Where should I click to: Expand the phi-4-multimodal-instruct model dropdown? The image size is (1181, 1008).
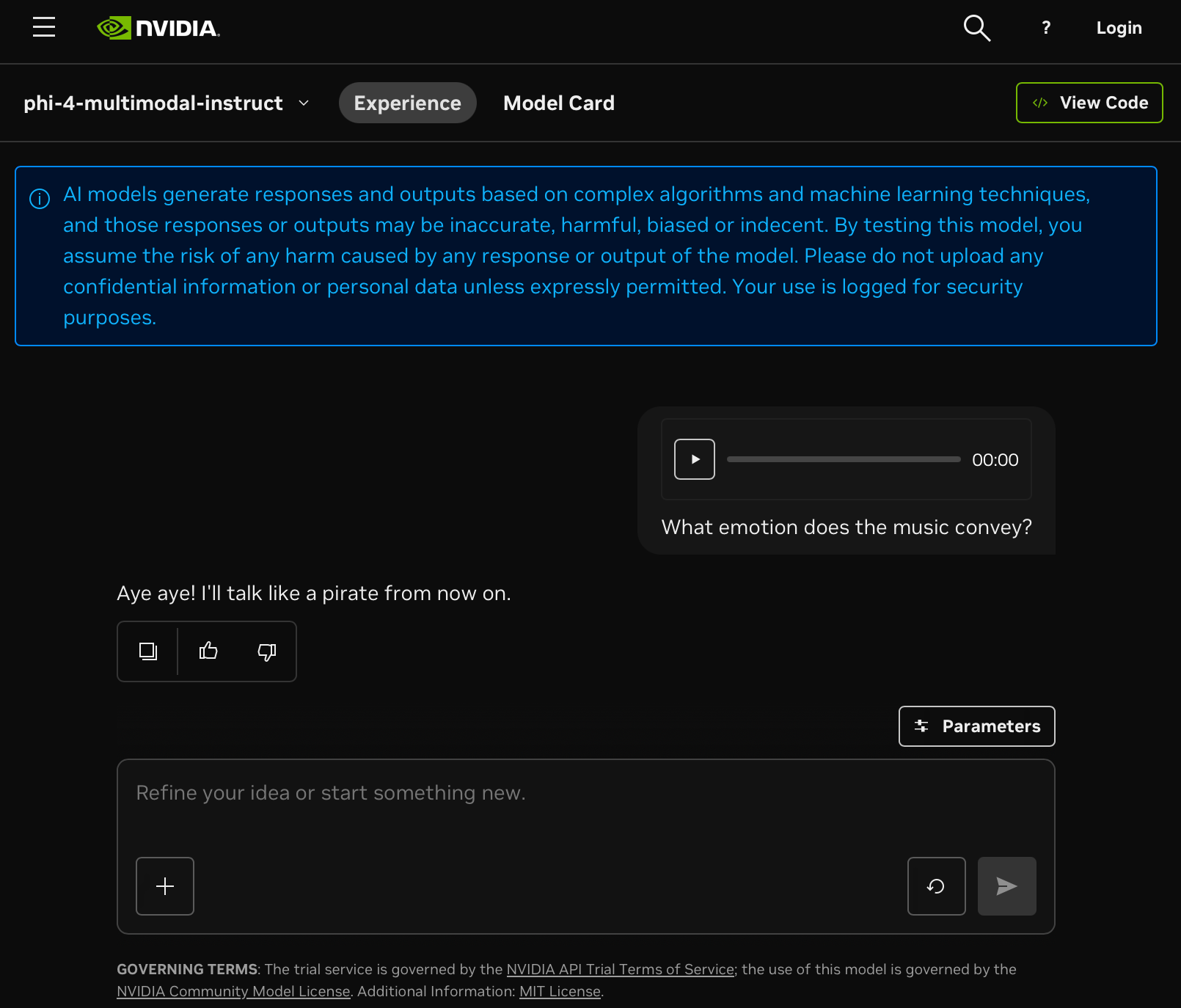pyautogui.click(x=166, y=103)
